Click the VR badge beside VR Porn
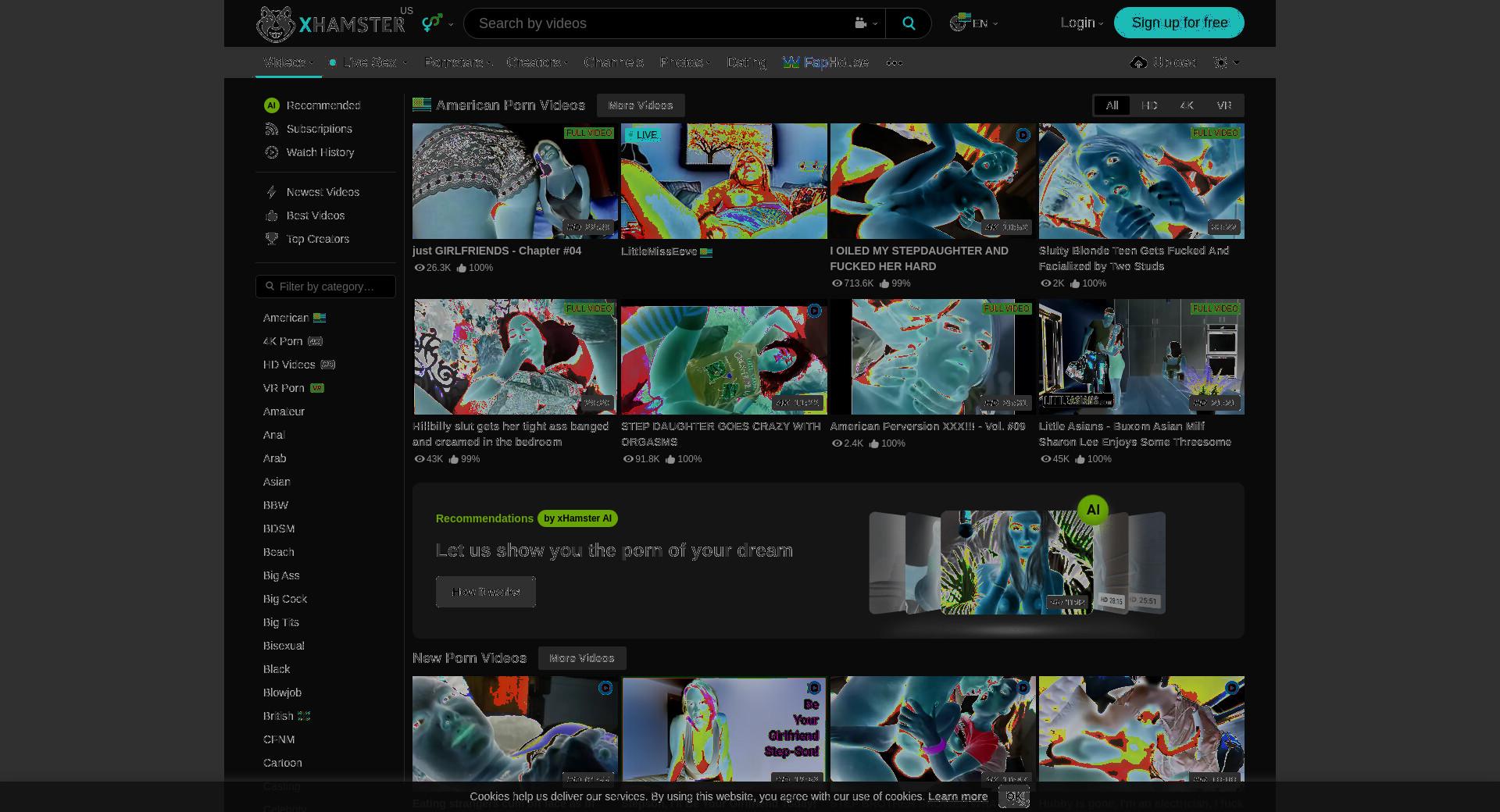 coord(316,388)
